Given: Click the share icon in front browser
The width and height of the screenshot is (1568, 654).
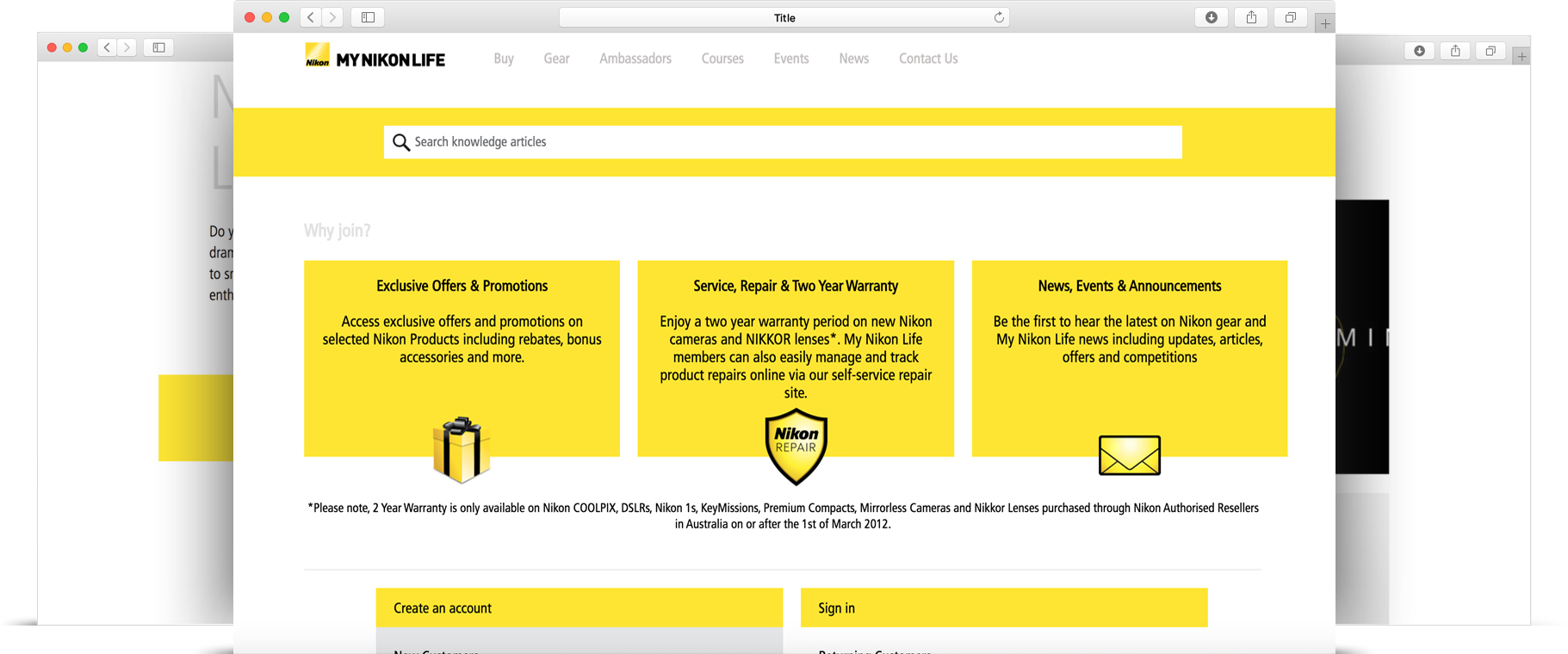Looking at the screenshot, I should [x=1251, y=17].
